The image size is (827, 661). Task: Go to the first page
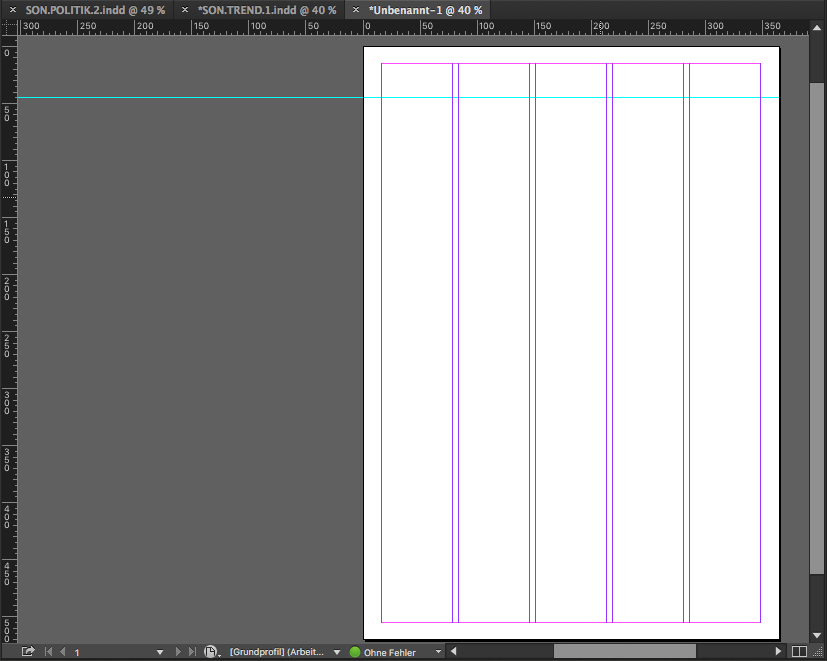pyautogui.click(x=49, y=652)
